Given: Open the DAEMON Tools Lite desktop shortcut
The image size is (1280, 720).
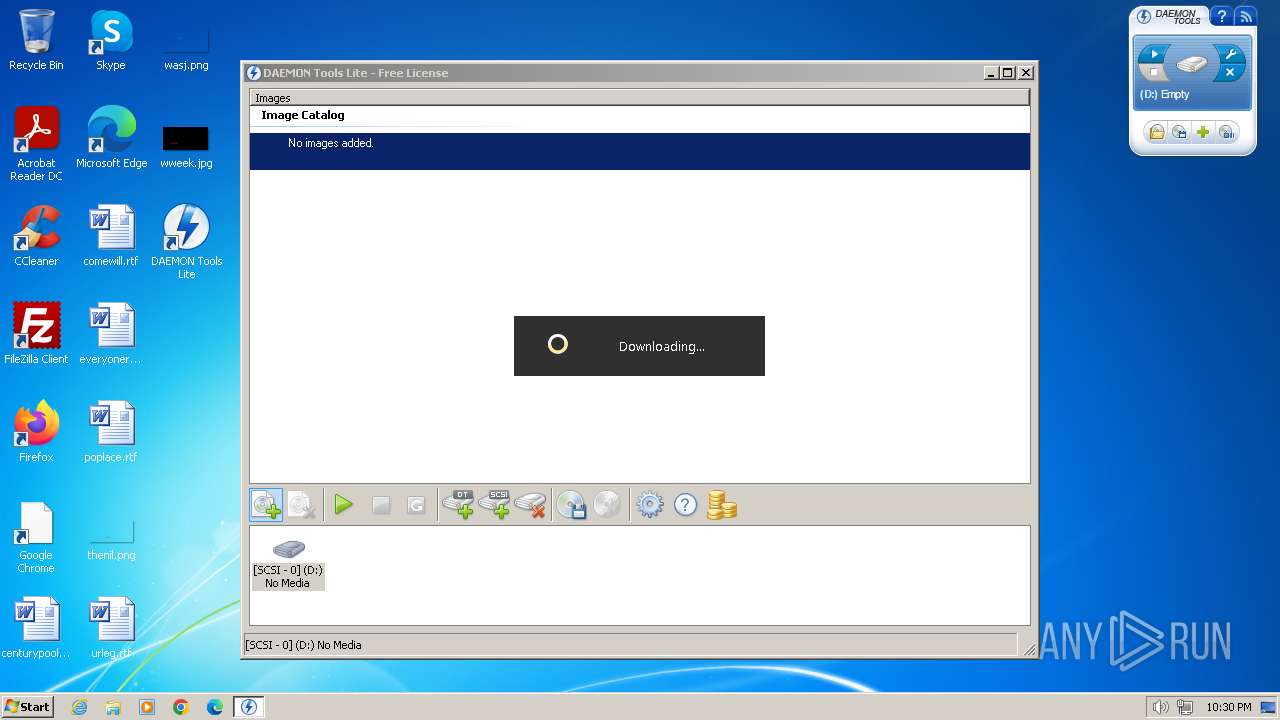Looking at the screenshot, I should pyautogui.click(x=186, y=242).
